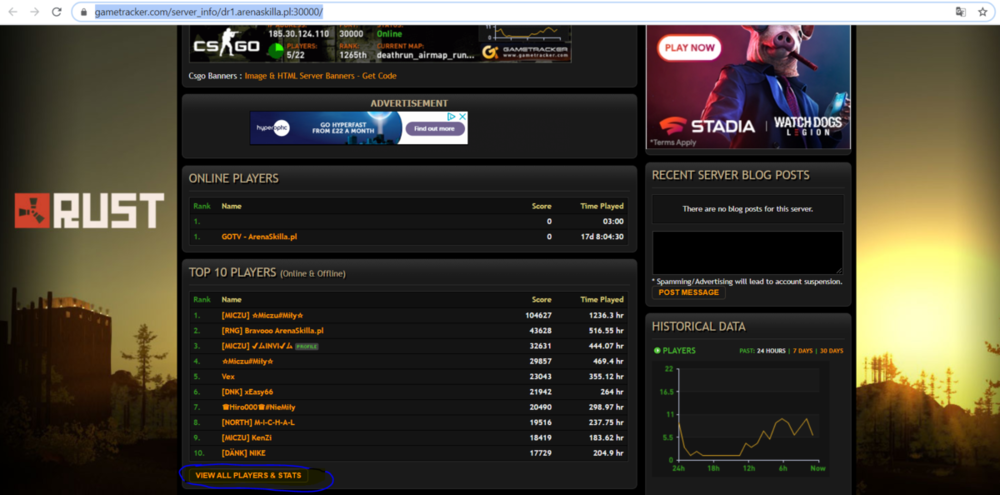Click the 1265th rank value in banner
1000x495 pixels.
pos(353,54)
